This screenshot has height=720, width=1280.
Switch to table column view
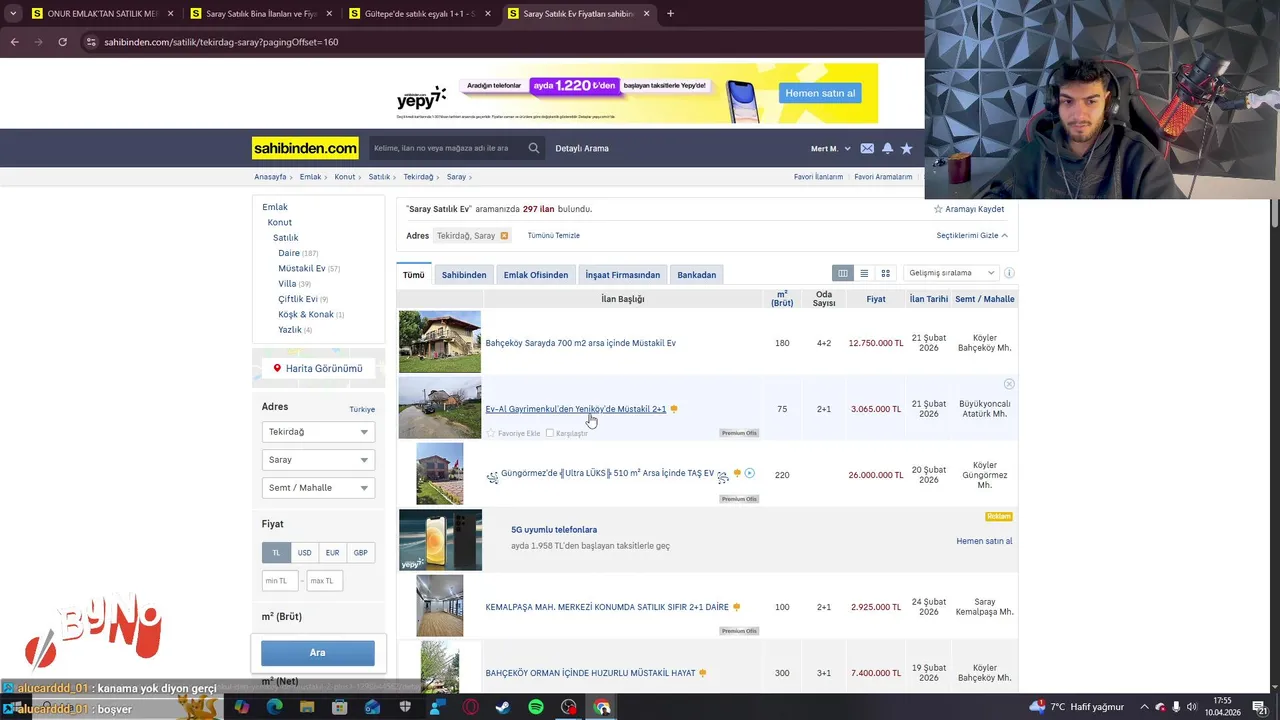click(x=843, y=273)
